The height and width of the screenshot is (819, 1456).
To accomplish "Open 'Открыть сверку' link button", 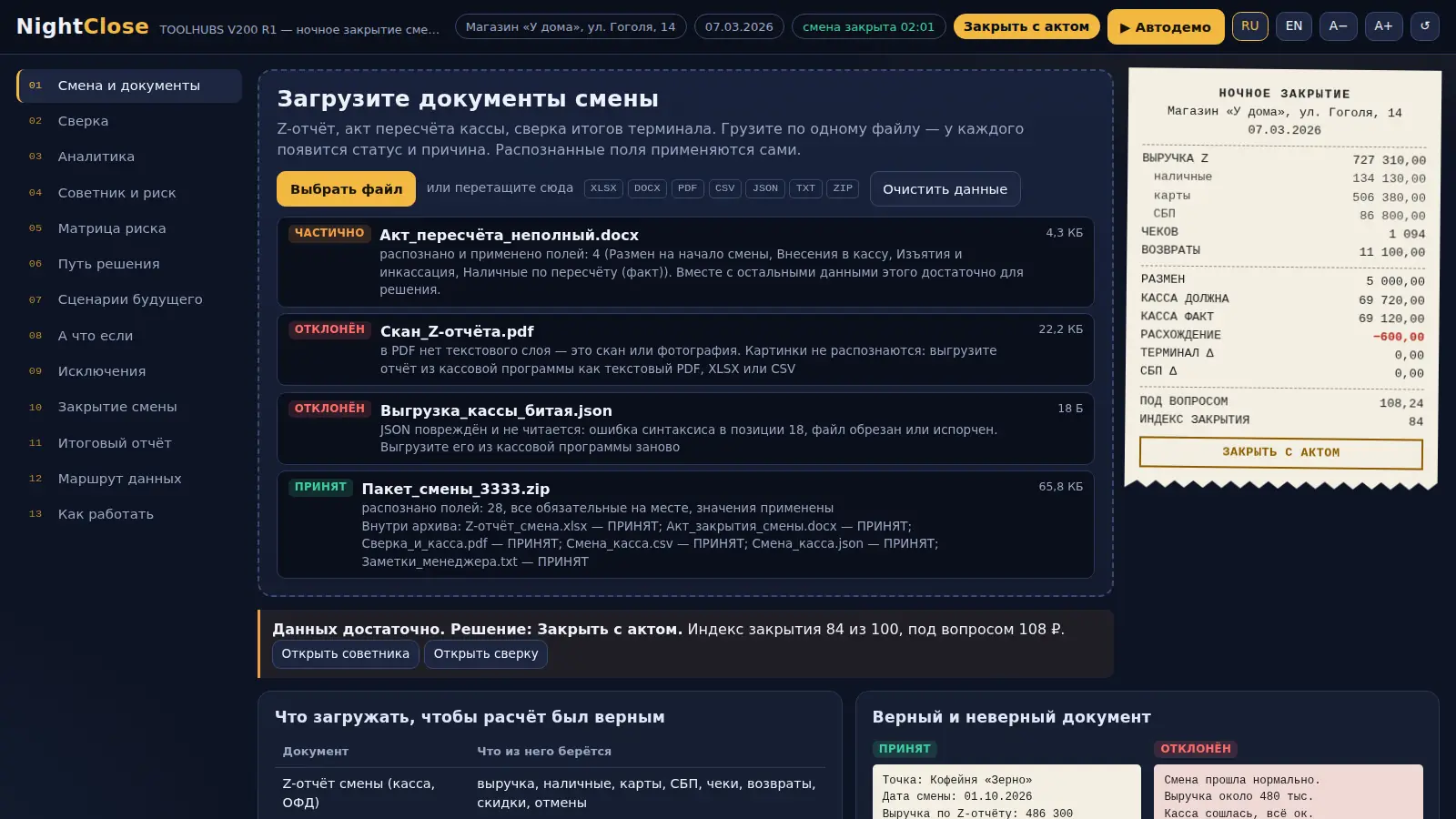I will tap(486, 653).
